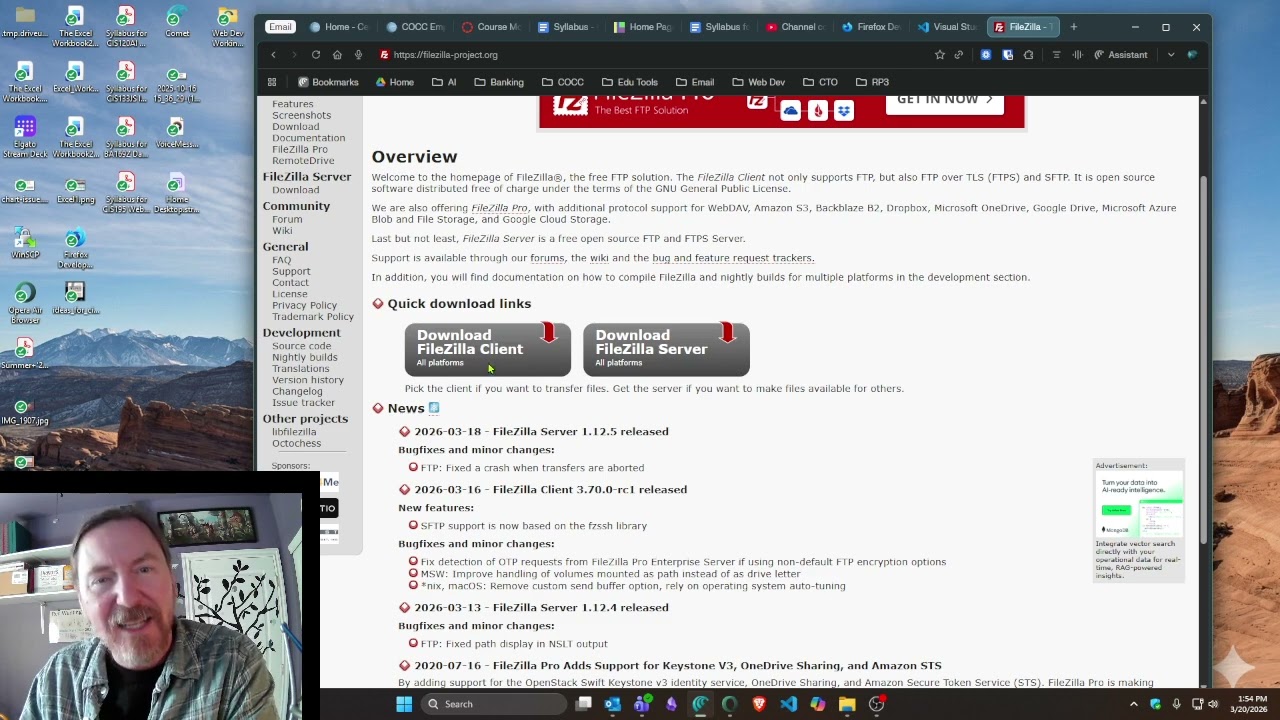Viewport: 1280px width, 720px height.
Task: Open the Firefox Developer desktop shortcut
Action: click(x=75, y=249)
